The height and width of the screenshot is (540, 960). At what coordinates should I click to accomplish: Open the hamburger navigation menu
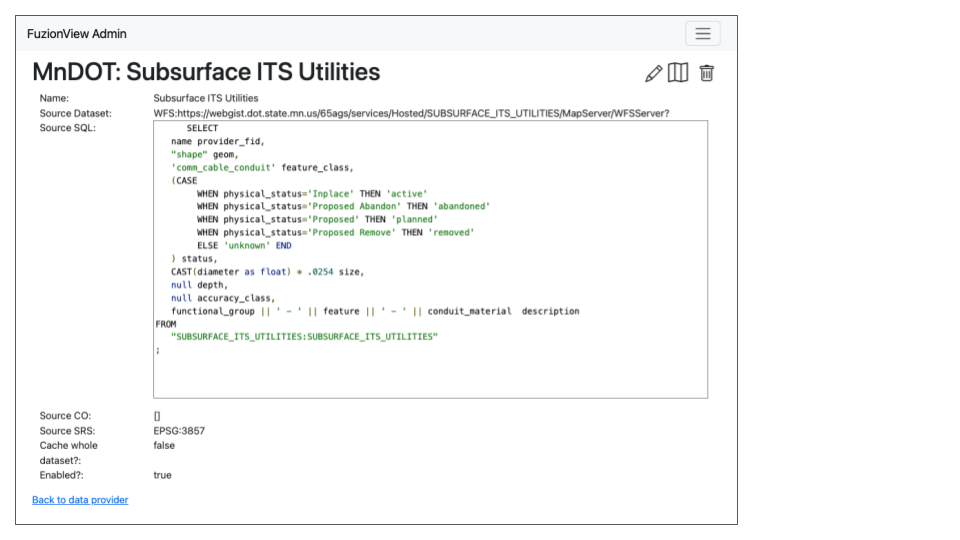click(x=703, y=34)
